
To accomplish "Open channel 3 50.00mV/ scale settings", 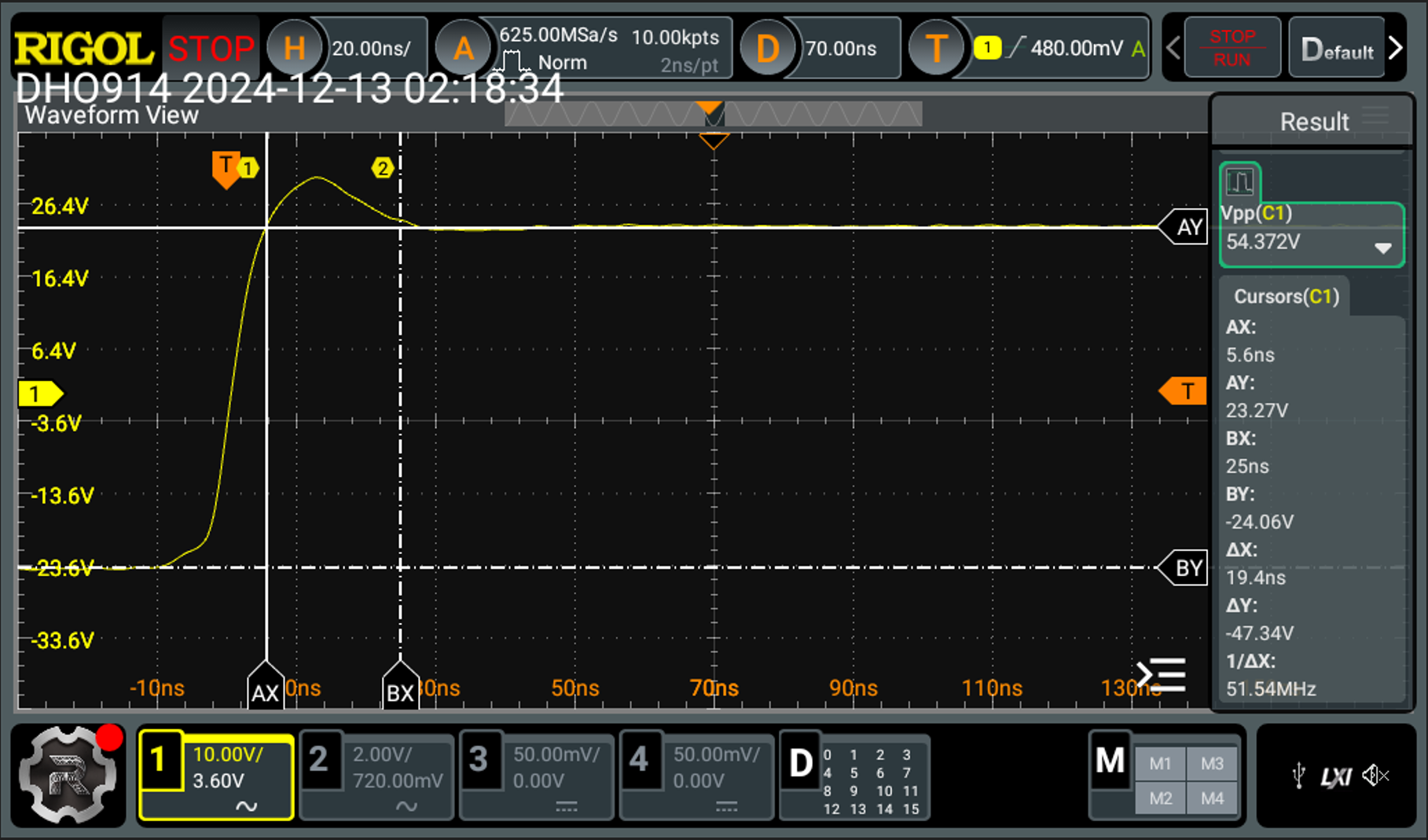I will 537,776.
